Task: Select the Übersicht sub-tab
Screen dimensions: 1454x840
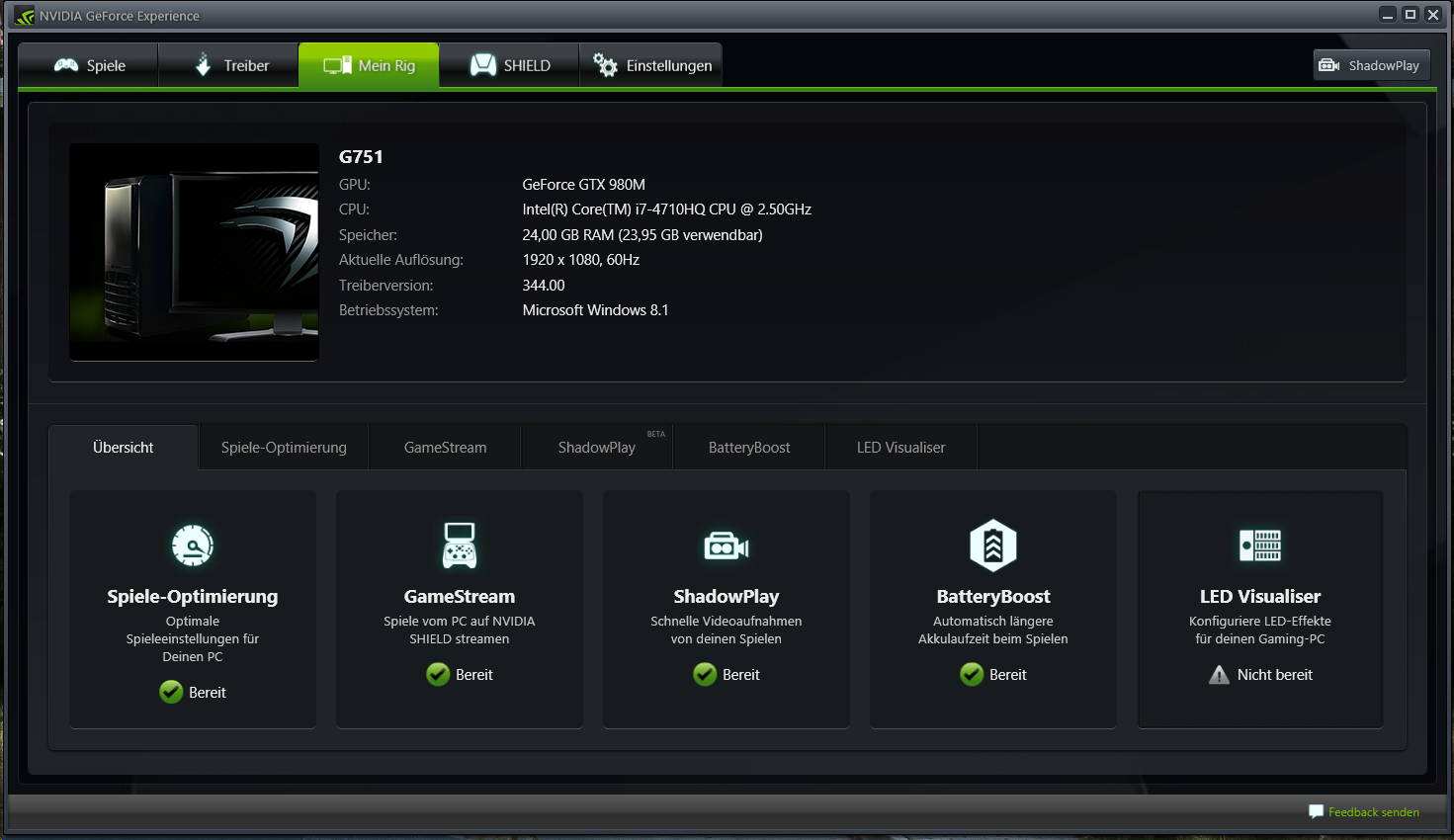Action: coord(124,448)
